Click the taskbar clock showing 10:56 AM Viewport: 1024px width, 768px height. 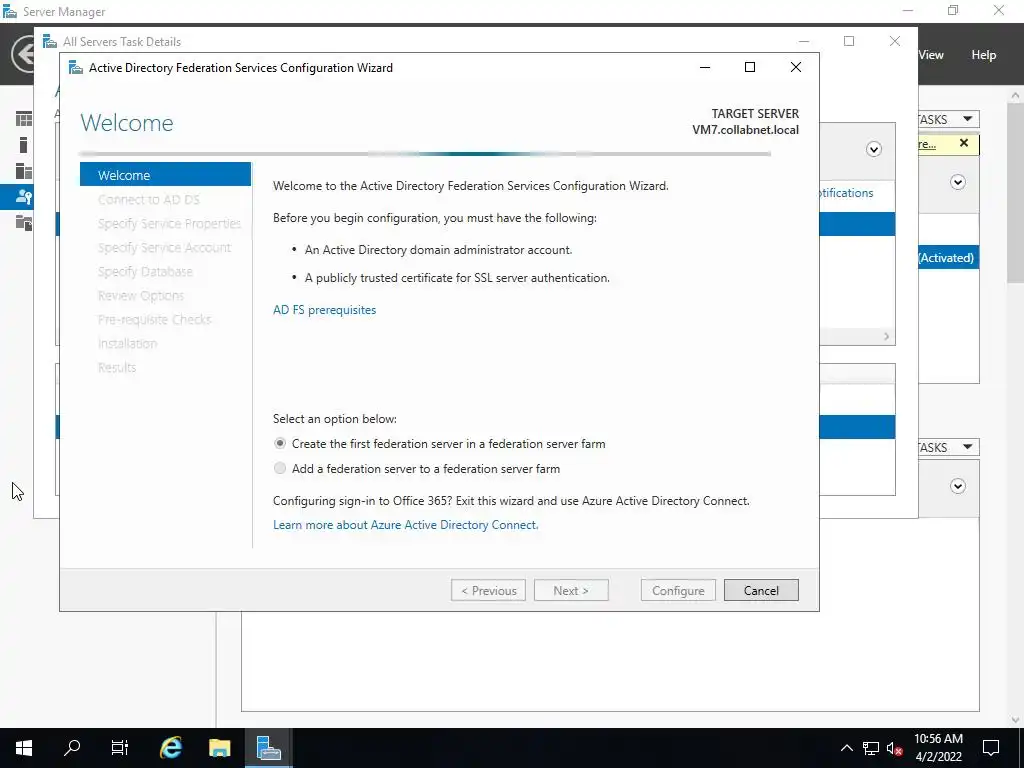pos(938,748)
